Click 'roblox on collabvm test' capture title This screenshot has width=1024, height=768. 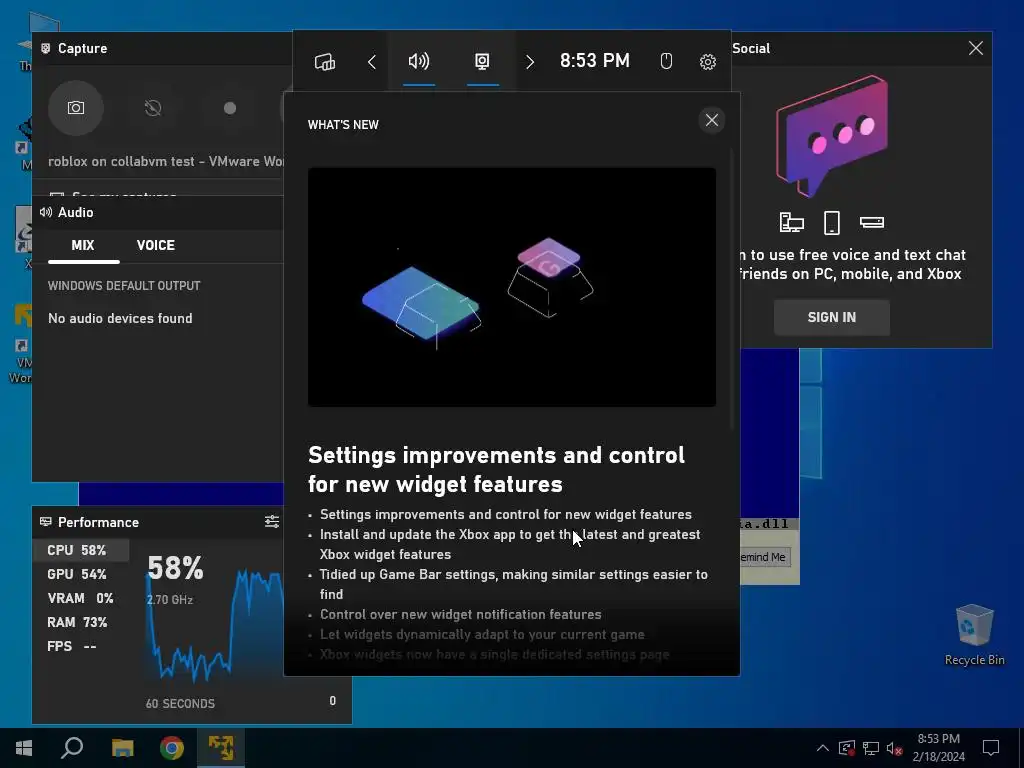(x=165, y=161)
